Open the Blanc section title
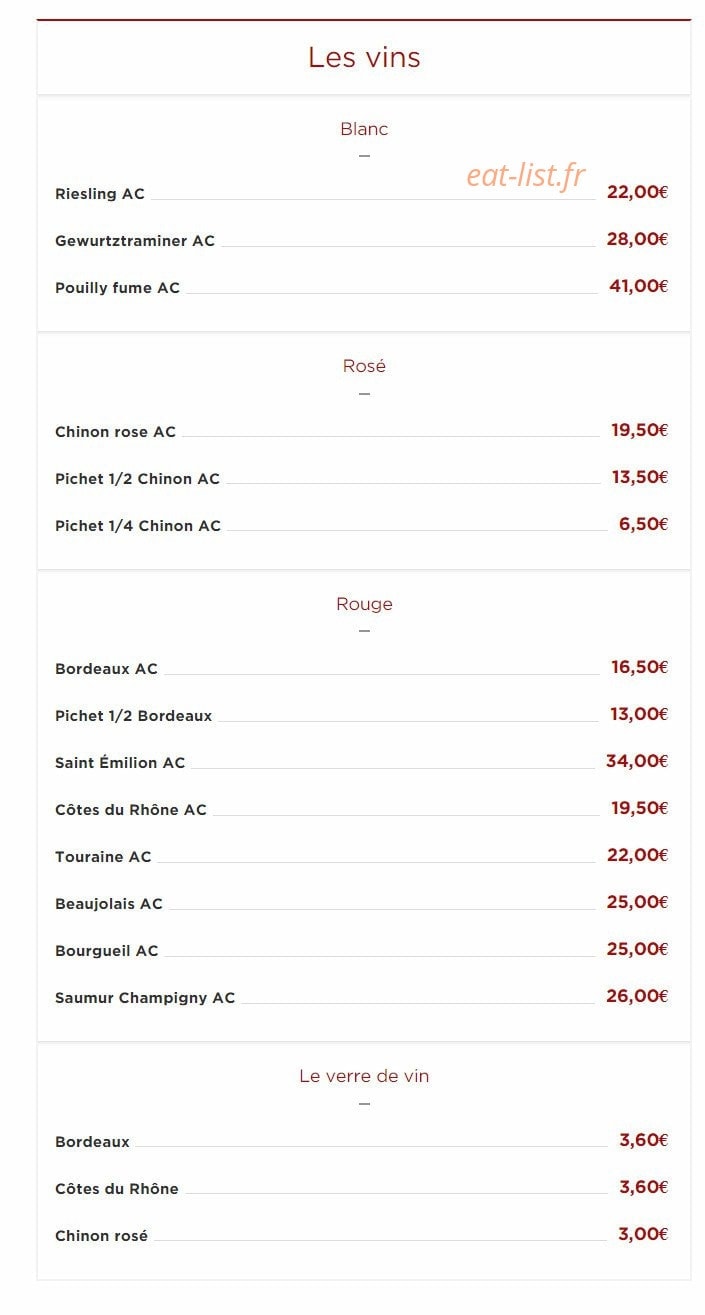705x1315 pixels. (364, 129)
